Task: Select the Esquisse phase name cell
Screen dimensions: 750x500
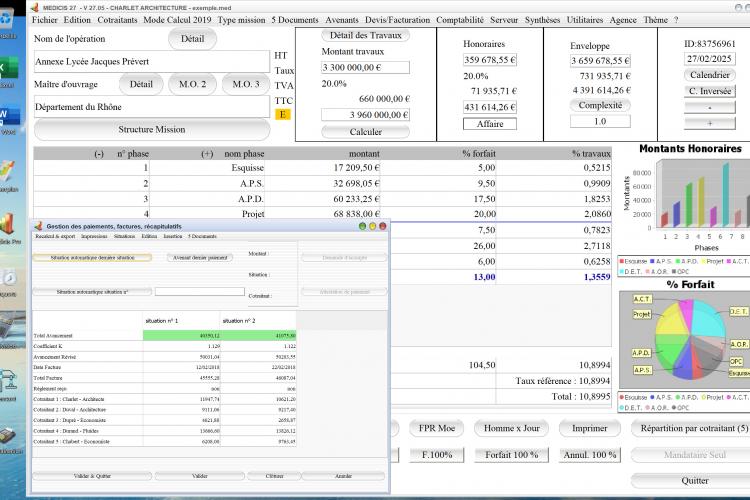Action: pyautogui.click(x=207, y=167)
